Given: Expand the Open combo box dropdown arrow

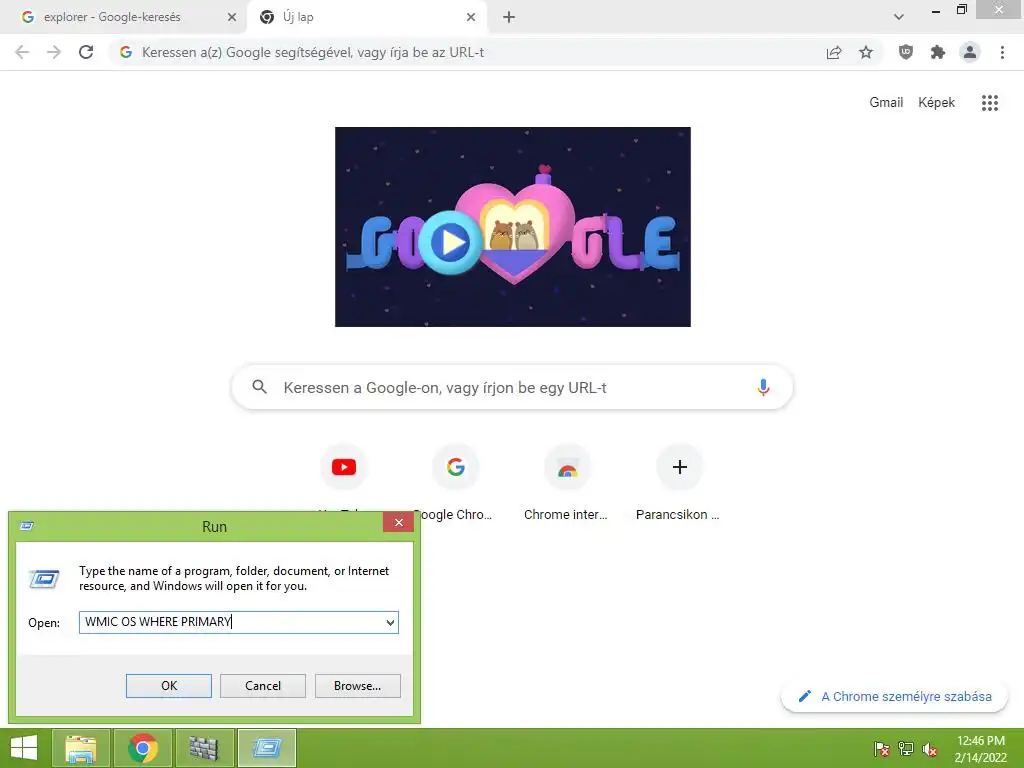Looking at the screenshot, I should click(x=390, y=622).
